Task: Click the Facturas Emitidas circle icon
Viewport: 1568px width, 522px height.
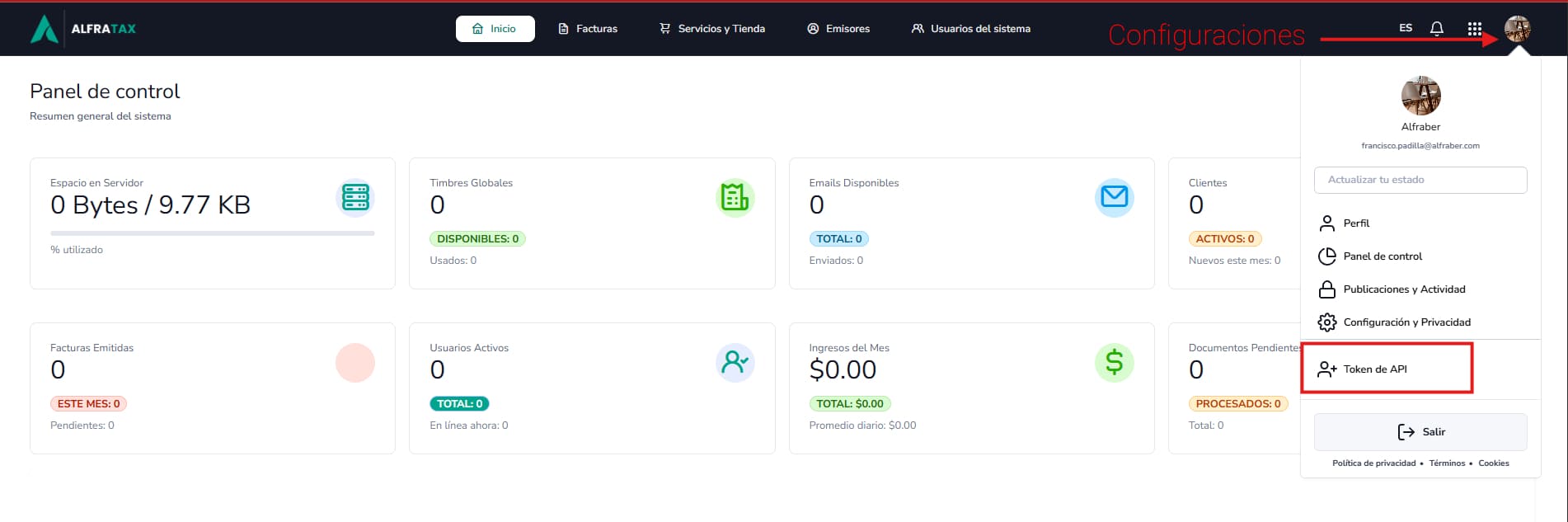Action: pos(355,363)
